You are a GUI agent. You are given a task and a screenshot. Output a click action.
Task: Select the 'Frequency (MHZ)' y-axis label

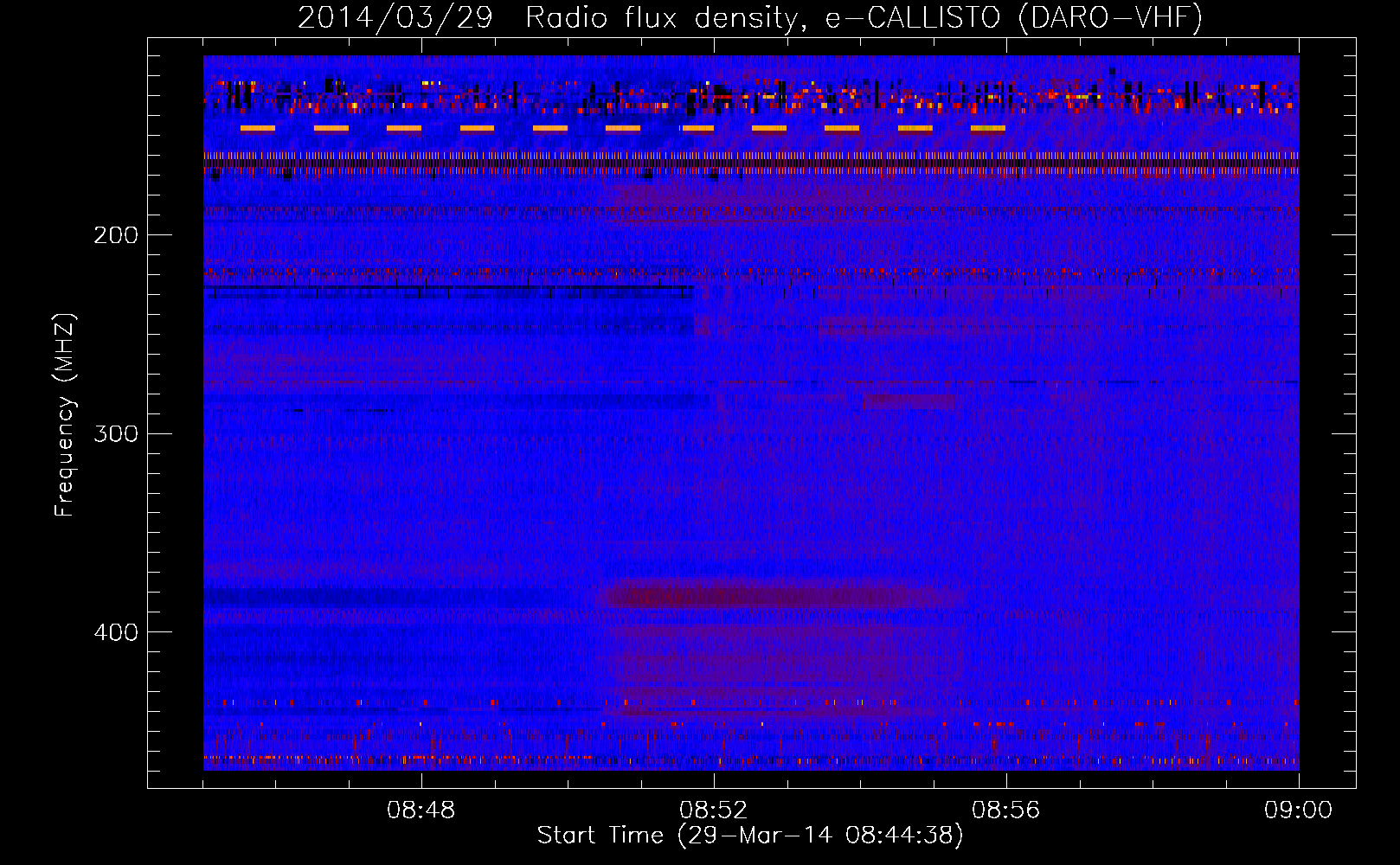[x=65, y=414]
